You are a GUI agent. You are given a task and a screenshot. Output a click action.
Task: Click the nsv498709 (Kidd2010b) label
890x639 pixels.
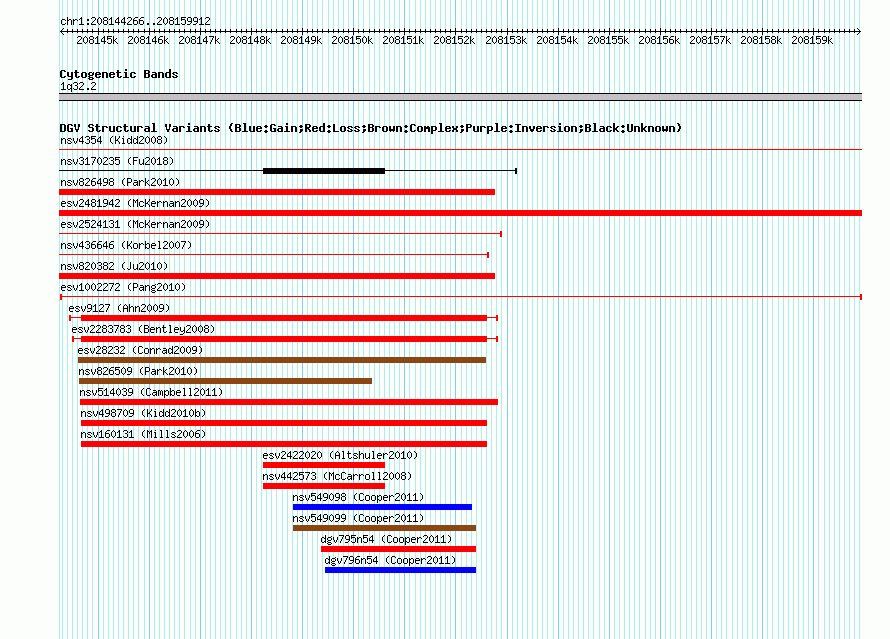point(143,413)
